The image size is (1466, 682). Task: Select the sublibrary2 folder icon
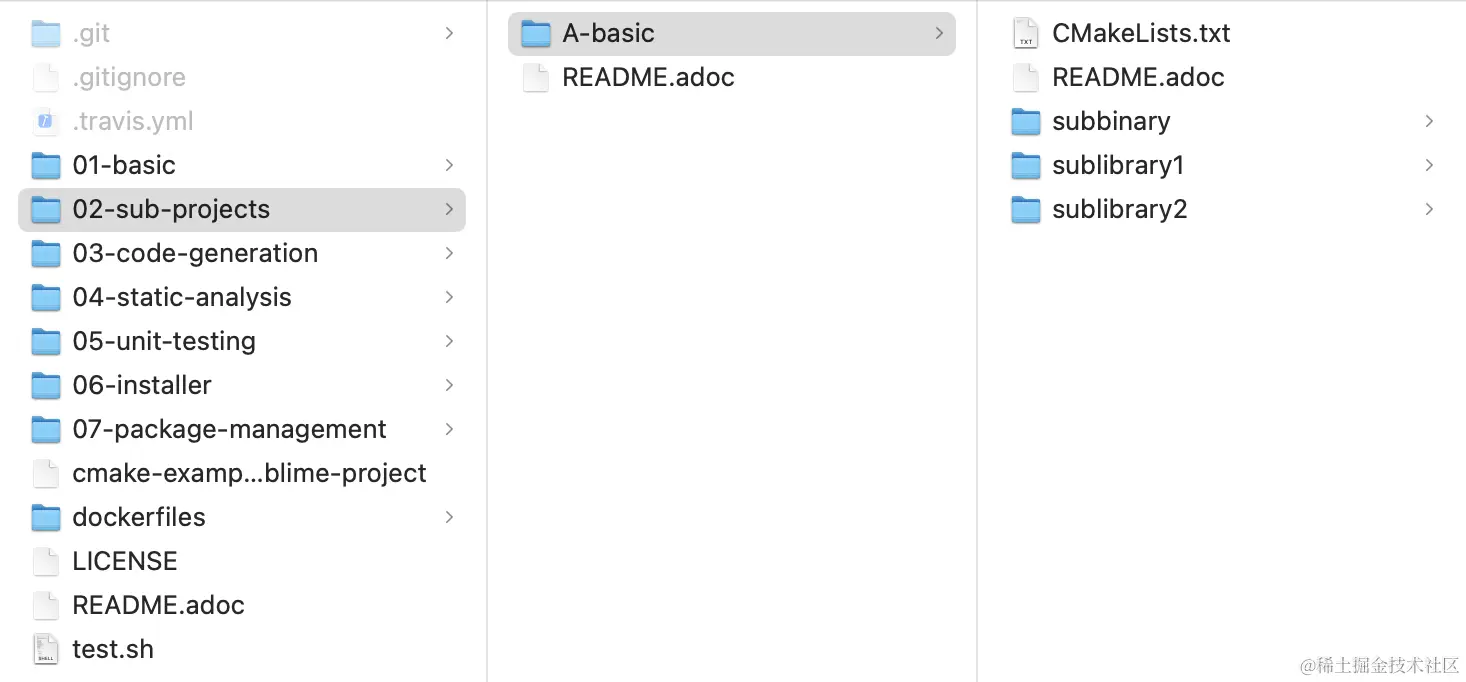[1026, 209]
